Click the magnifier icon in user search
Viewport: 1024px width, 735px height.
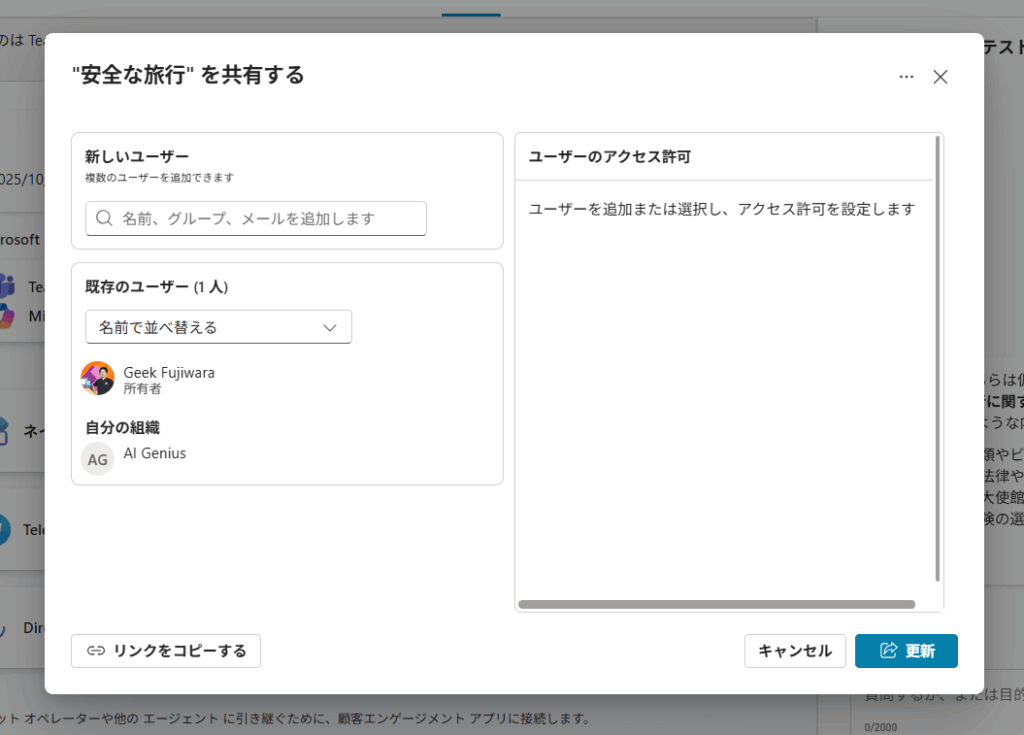point(104,218)
